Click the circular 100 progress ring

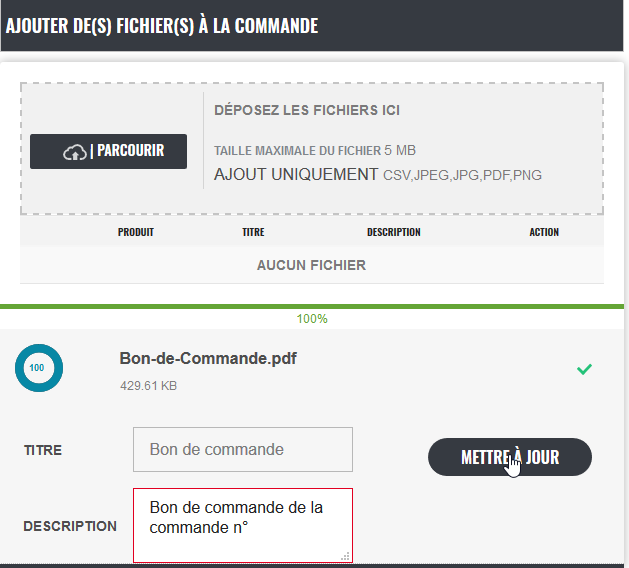click(x=39, y=368)
